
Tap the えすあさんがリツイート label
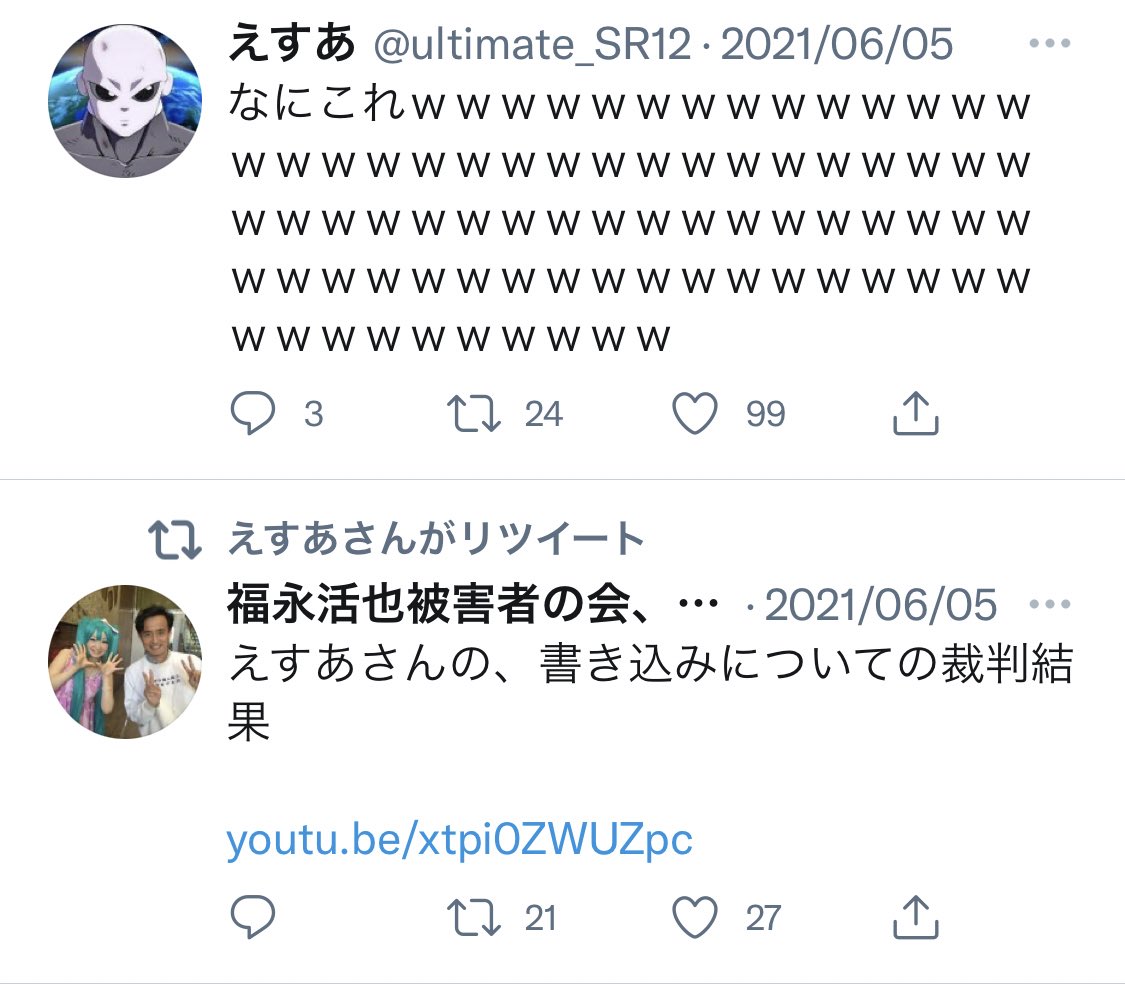point(436,538)
